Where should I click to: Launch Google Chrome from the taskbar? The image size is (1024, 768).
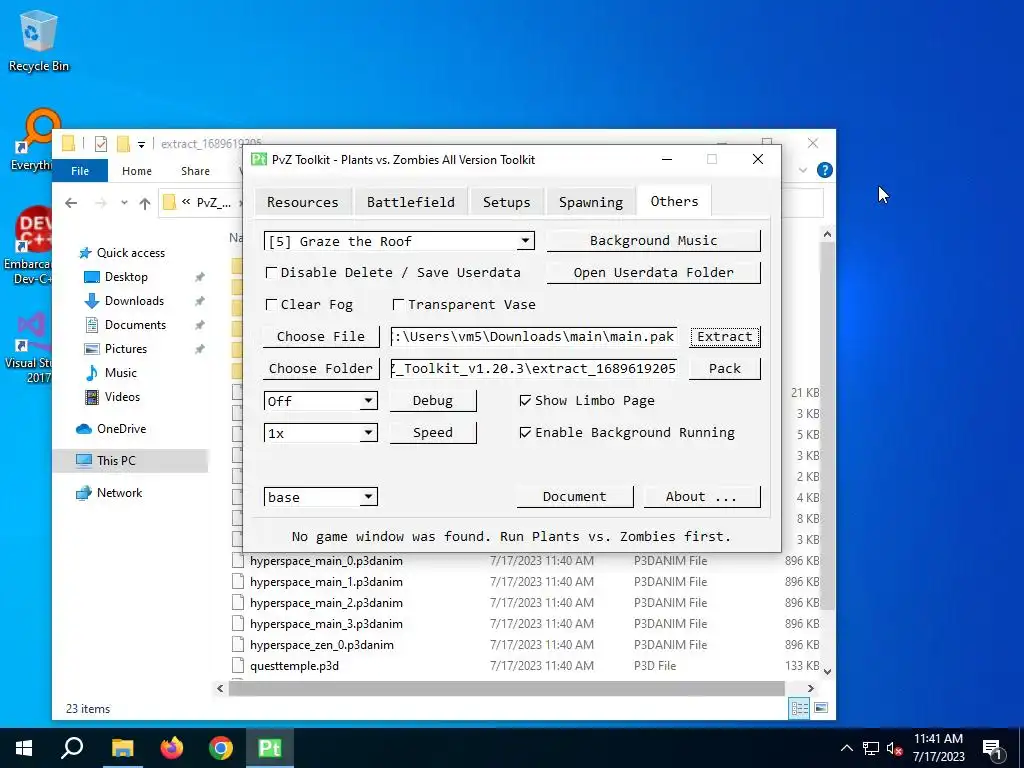coord(221,748)
